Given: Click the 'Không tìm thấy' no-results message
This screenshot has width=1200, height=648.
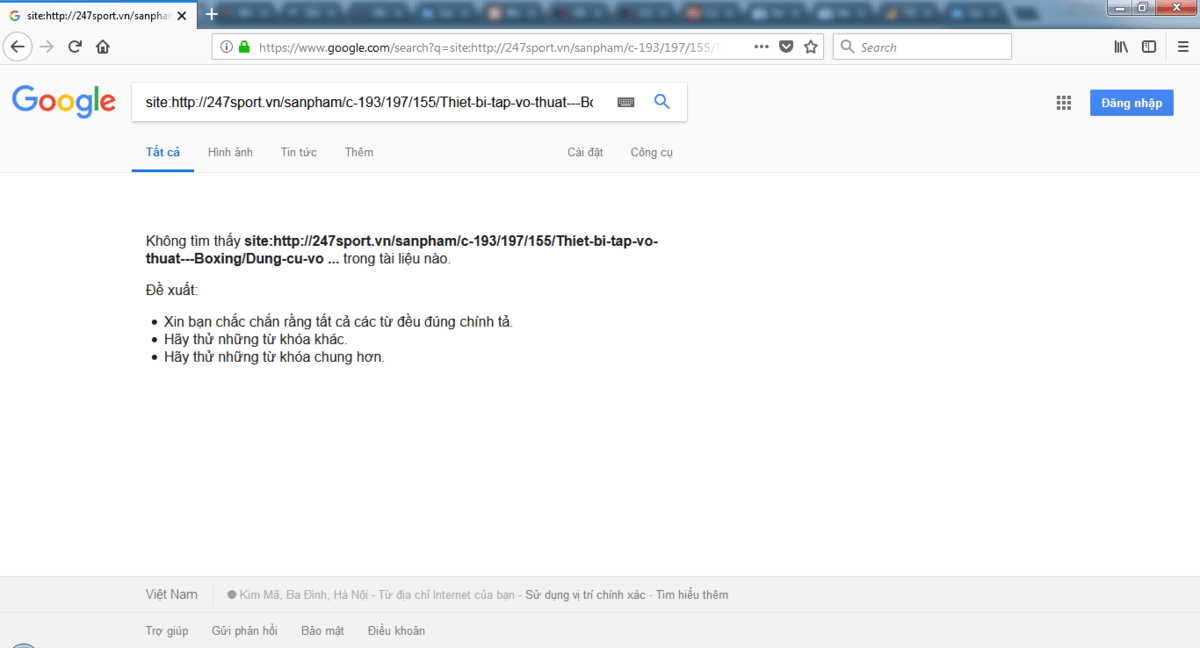Looking at the screenshot, I should pos(402,250).
